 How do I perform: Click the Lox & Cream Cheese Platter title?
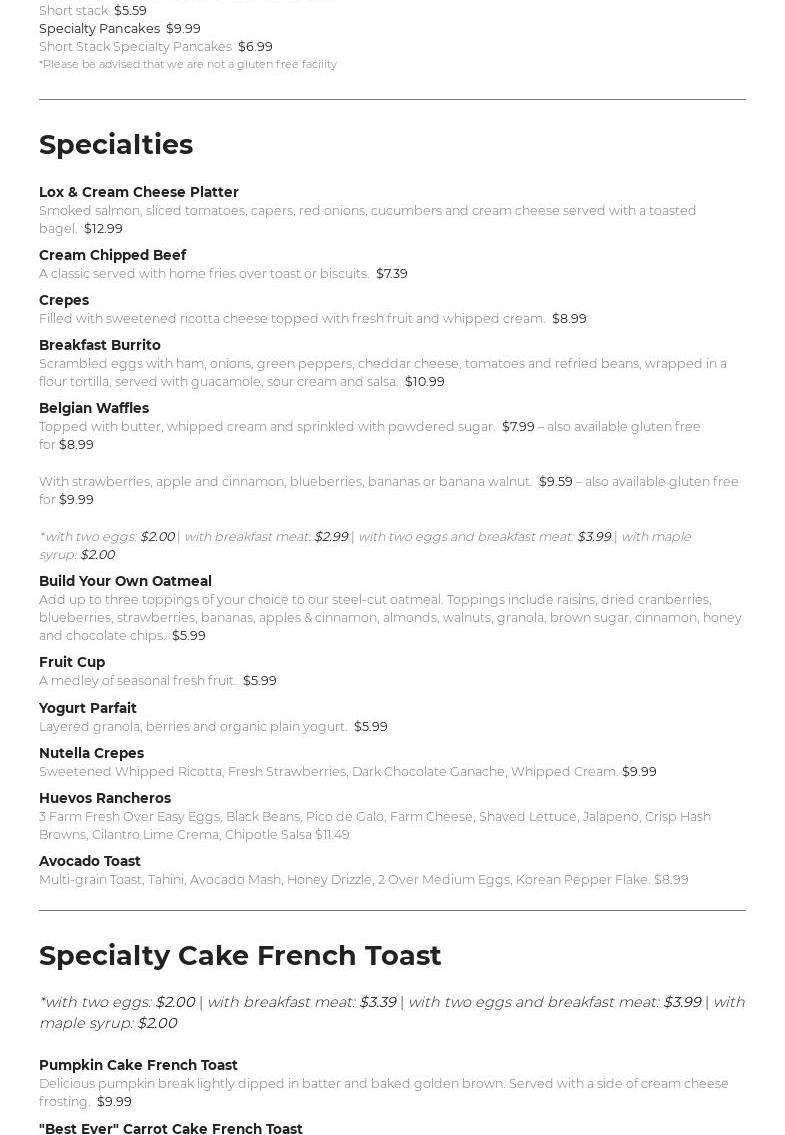coord(139,192)
